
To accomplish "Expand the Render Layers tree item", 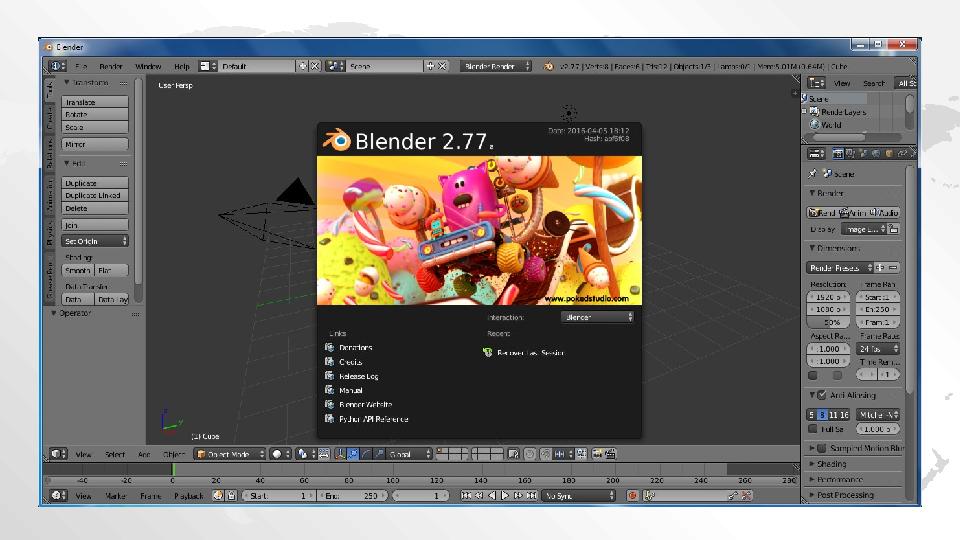I will click(804, 111).
